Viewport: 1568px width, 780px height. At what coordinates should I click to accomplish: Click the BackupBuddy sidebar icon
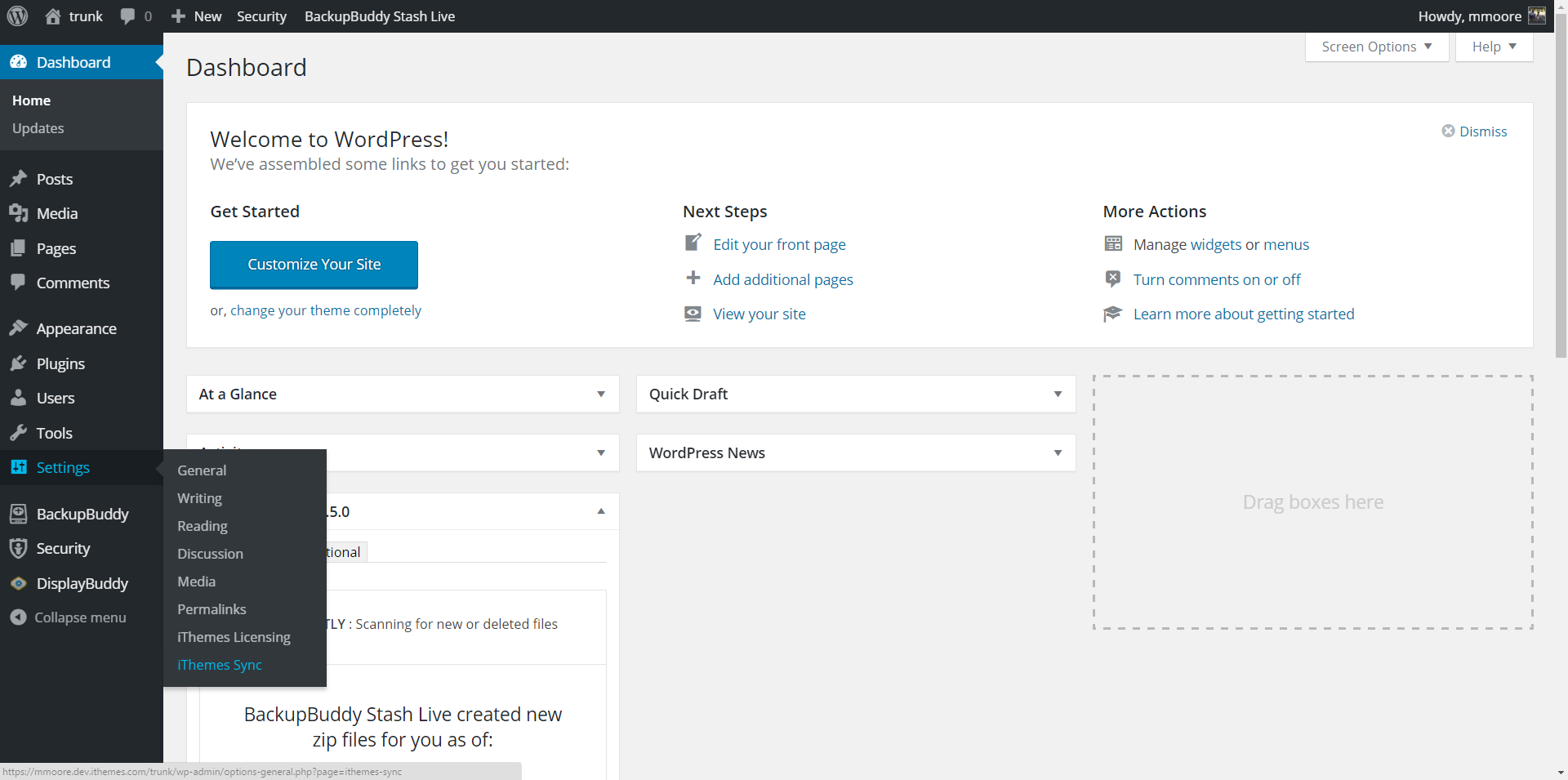point(18,514)
